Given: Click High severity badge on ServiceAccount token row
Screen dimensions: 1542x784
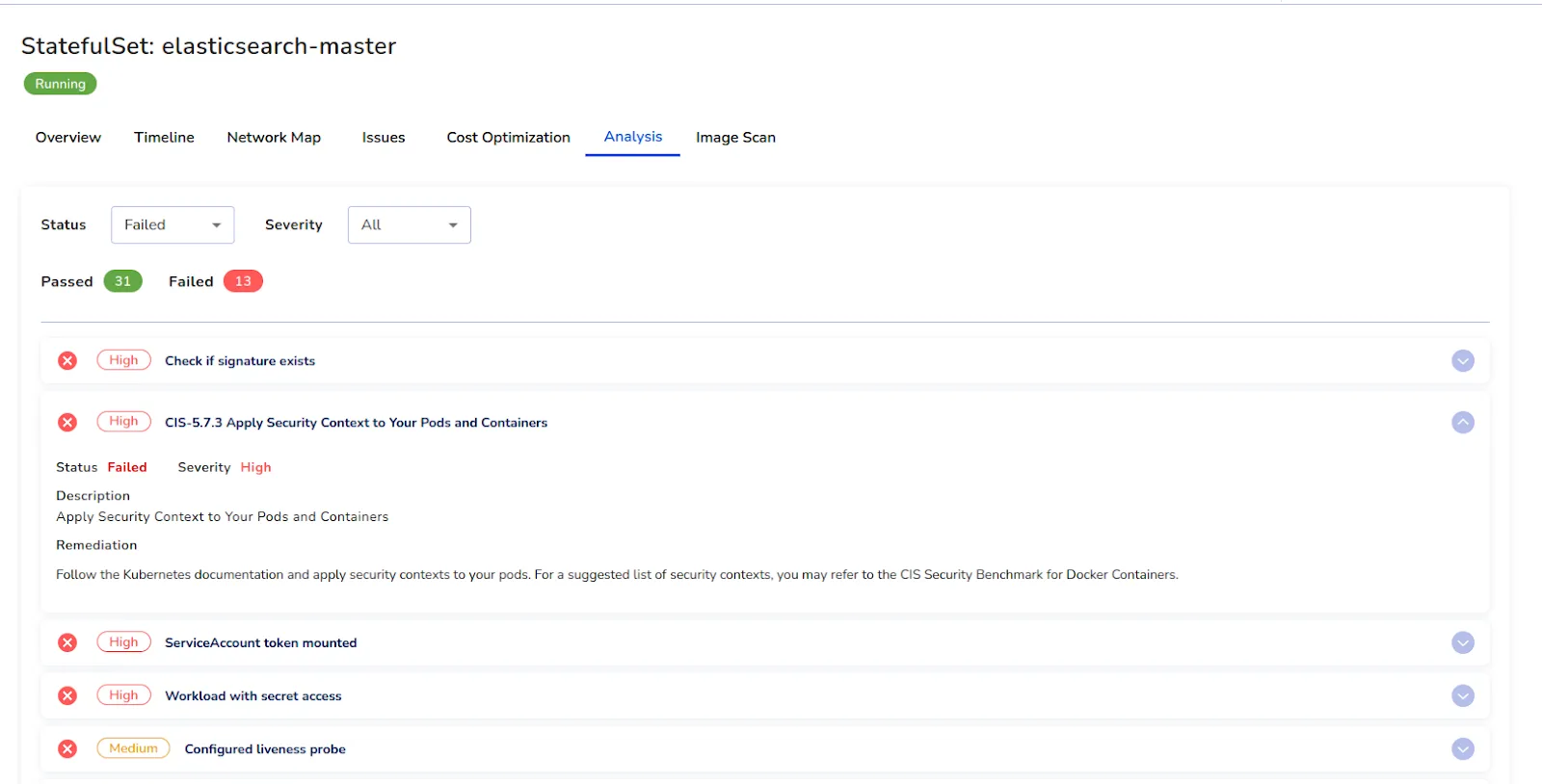Looking at the screenshot, I should (123, 642).
